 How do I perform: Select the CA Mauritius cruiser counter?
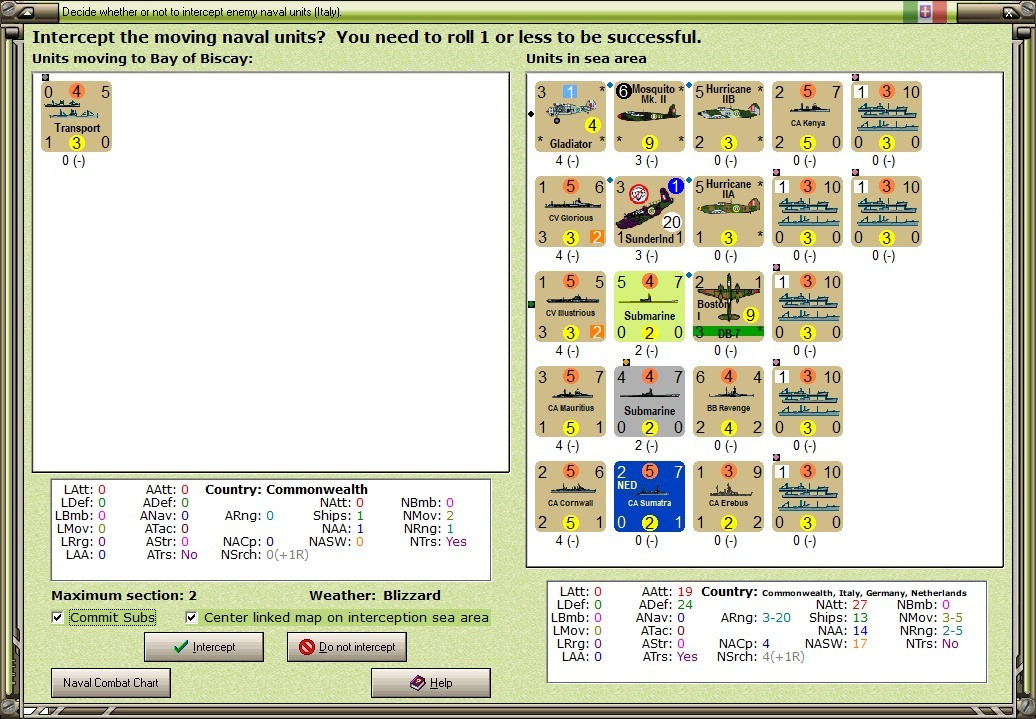(x=570, y=402)
